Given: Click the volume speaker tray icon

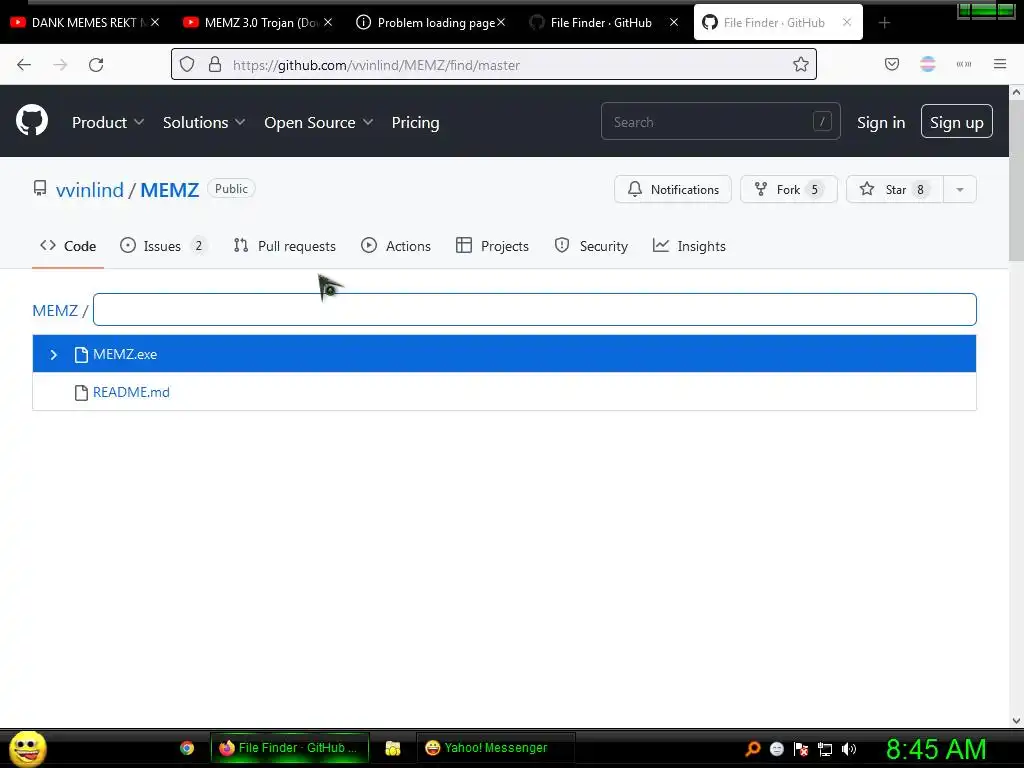Looking at the screenshot, I should point(849,749).
